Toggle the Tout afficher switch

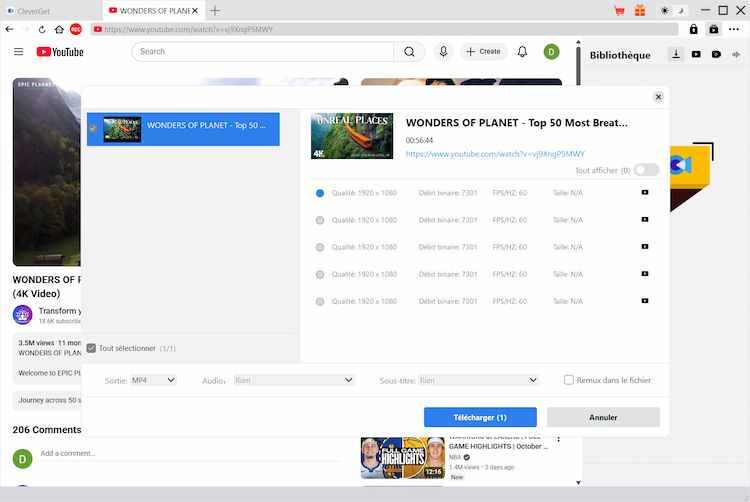click(x=646, y=170)
